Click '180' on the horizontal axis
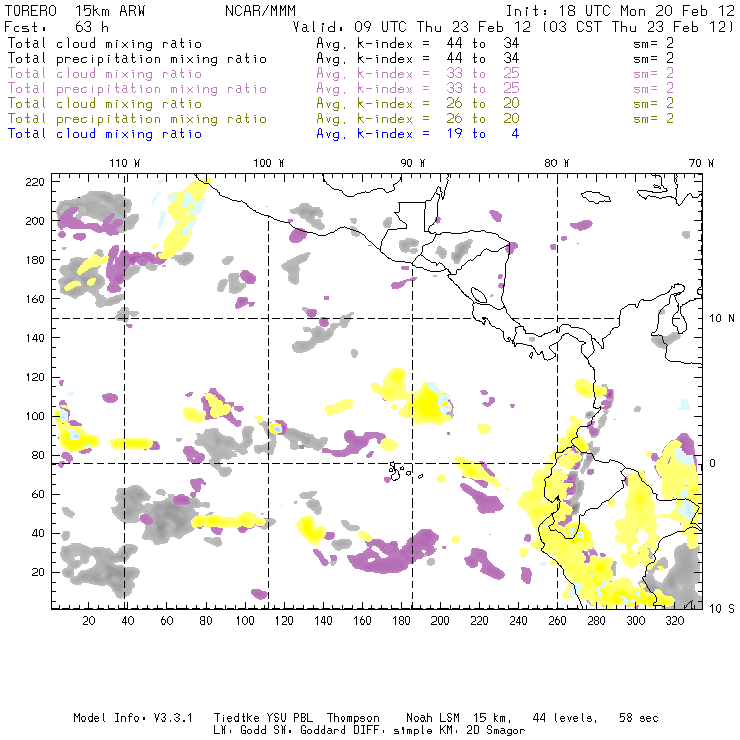 pos(401,621)
